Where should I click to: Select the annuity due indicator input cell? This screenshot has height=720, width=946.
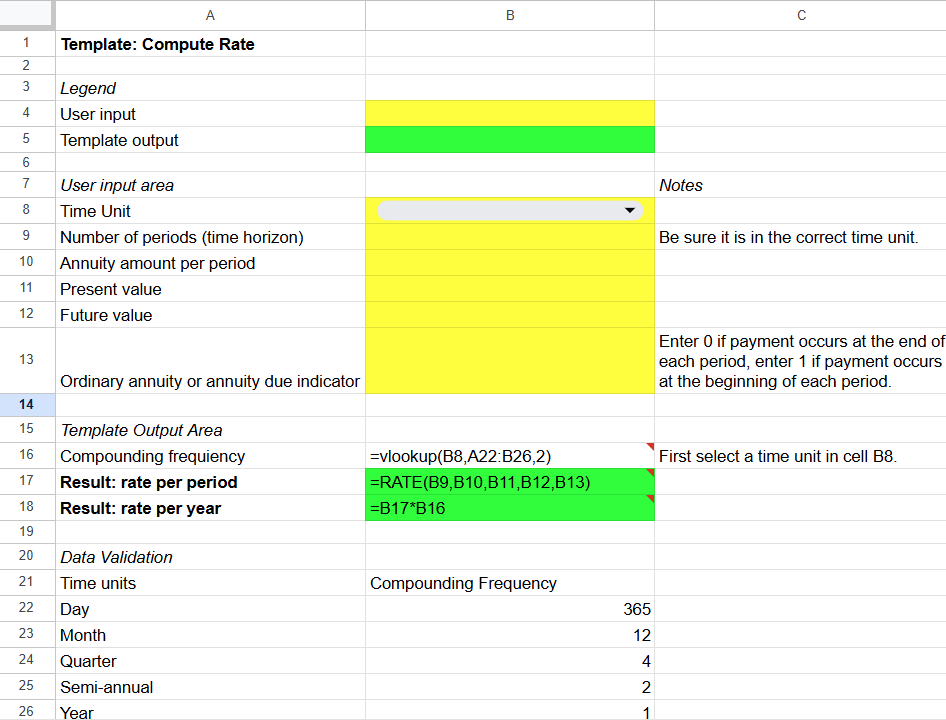point(510,360)
